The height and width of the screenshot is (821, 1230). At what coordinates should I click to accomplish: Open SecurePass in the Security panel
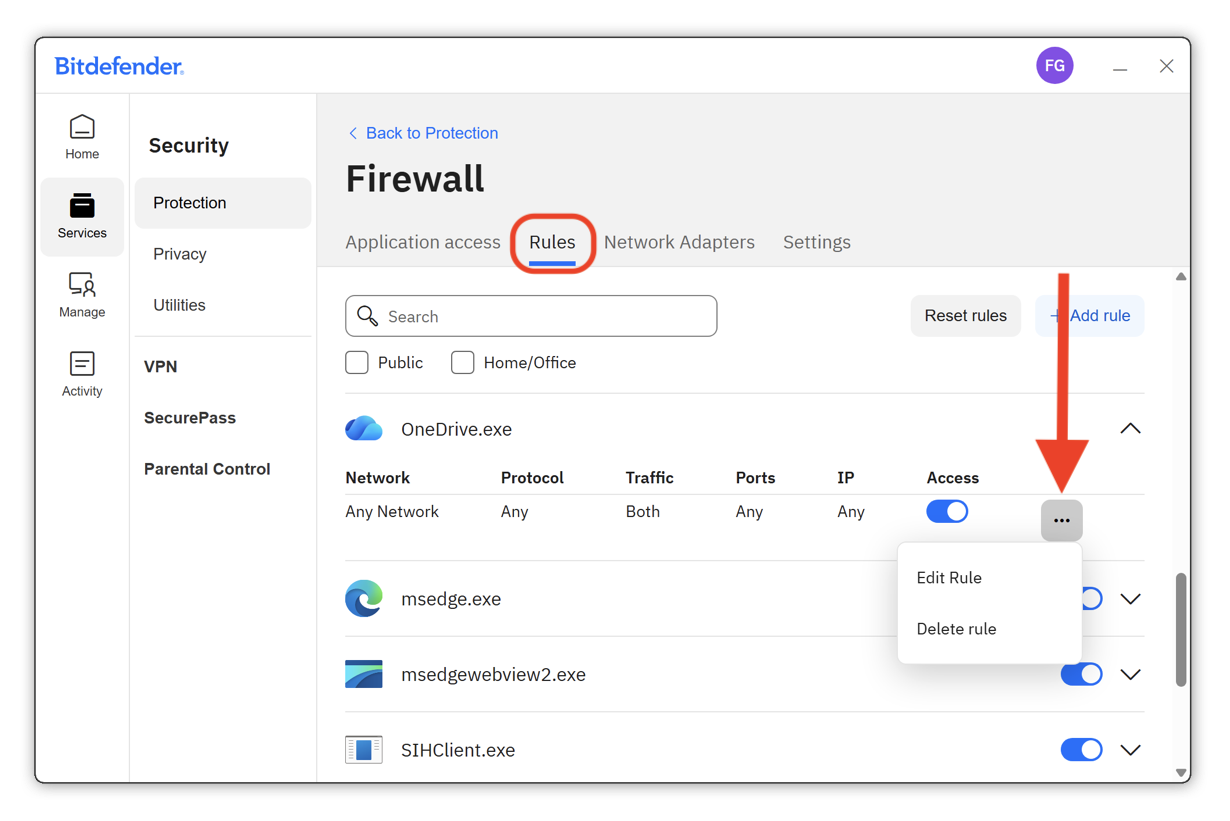190,418
